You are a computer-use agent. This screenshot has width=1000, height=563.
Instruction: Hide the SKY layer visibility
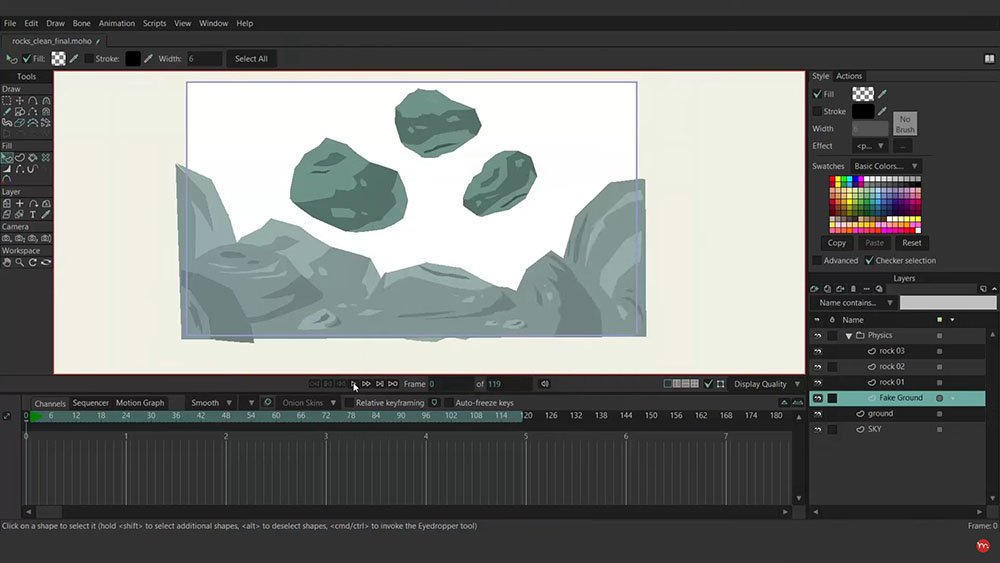818,430
